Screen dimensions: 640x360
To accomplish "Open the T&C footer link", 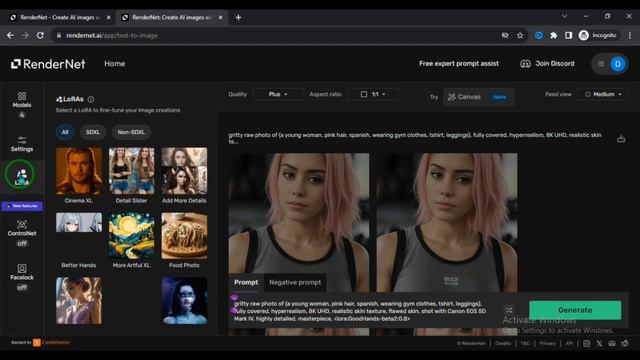I will pos(525,344).
